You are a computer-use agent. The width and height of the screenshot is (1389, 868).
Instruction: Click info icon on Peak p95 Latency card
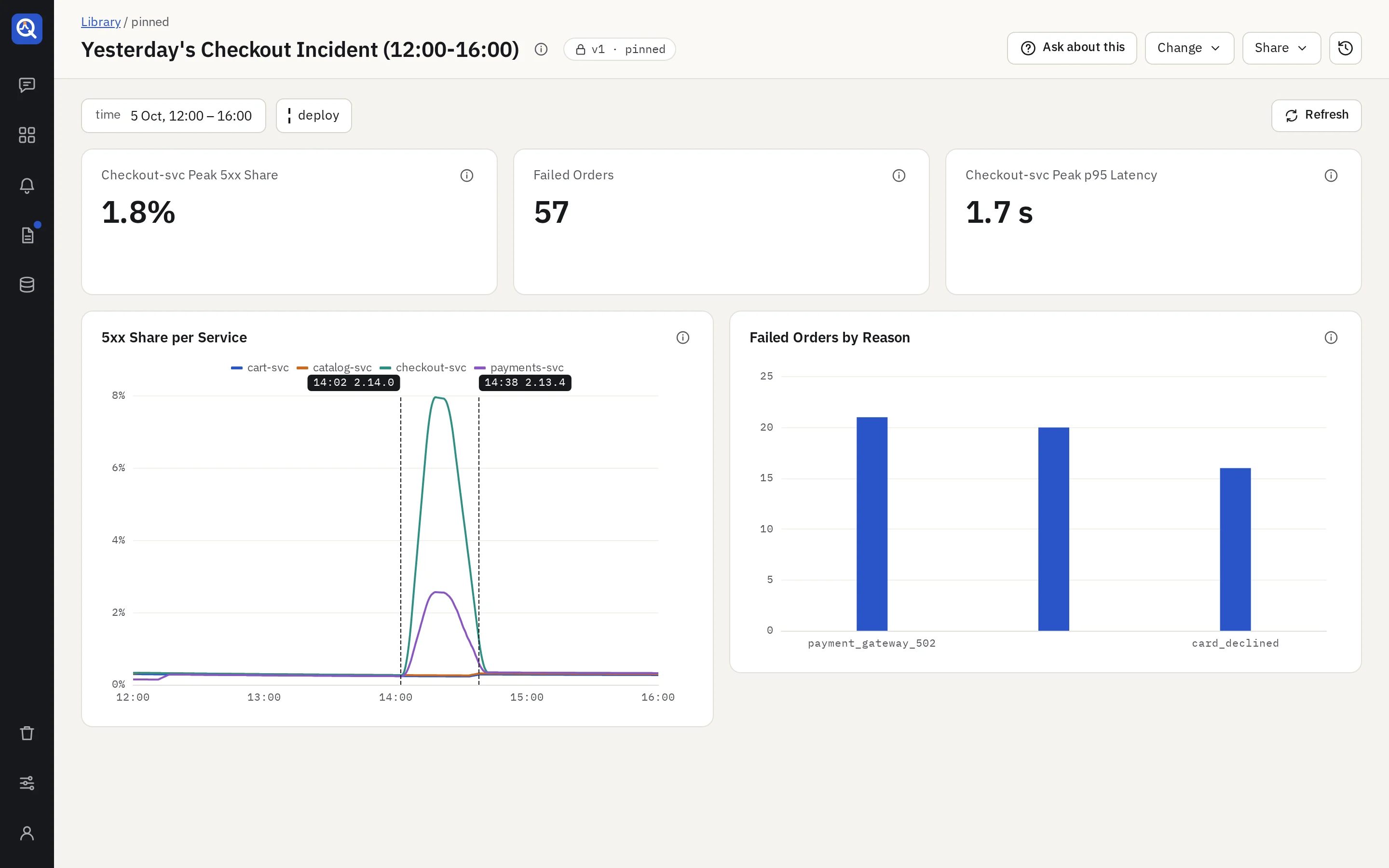[x=1331, y=176]
